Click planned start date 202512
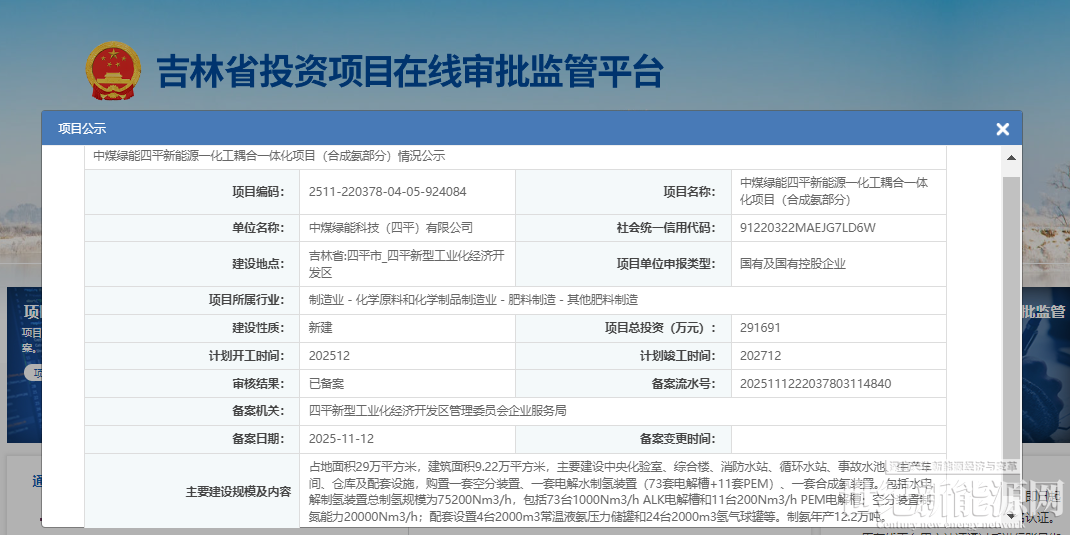The height and width of the screenshot is (535, 1070). (x=329, y=356)
